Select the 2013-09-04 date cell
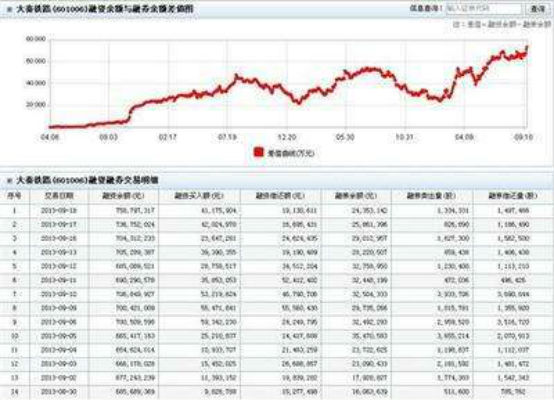The image size is (554, 400). click(59, 350)
